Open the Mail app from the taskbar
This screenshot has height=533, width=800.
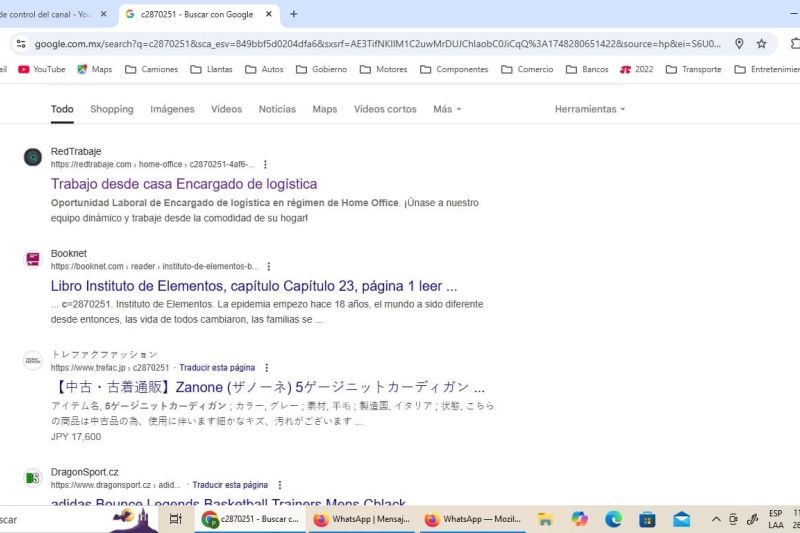coord(681,519)
